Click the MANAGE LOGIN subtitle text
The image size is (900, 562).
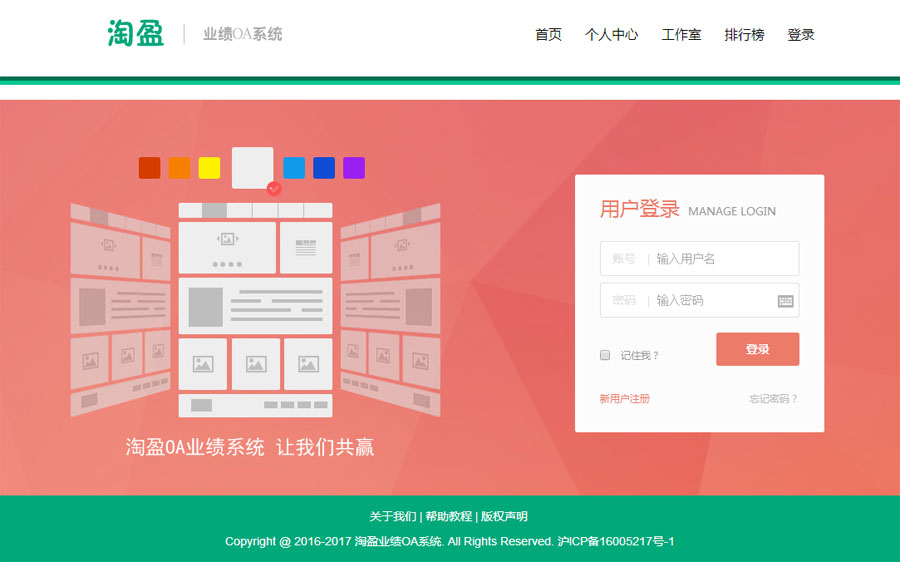point(732,211)
